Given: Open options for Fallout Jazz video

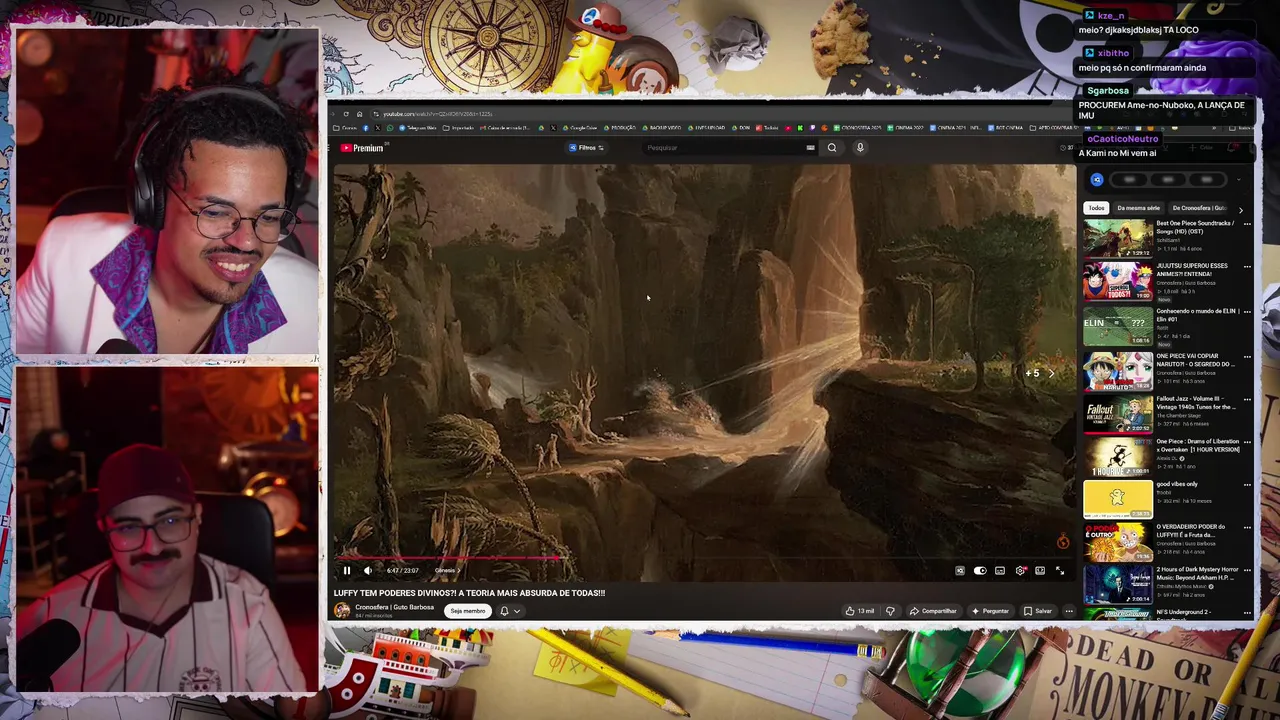Looking at the screenshot, I should coord(1247,399).
